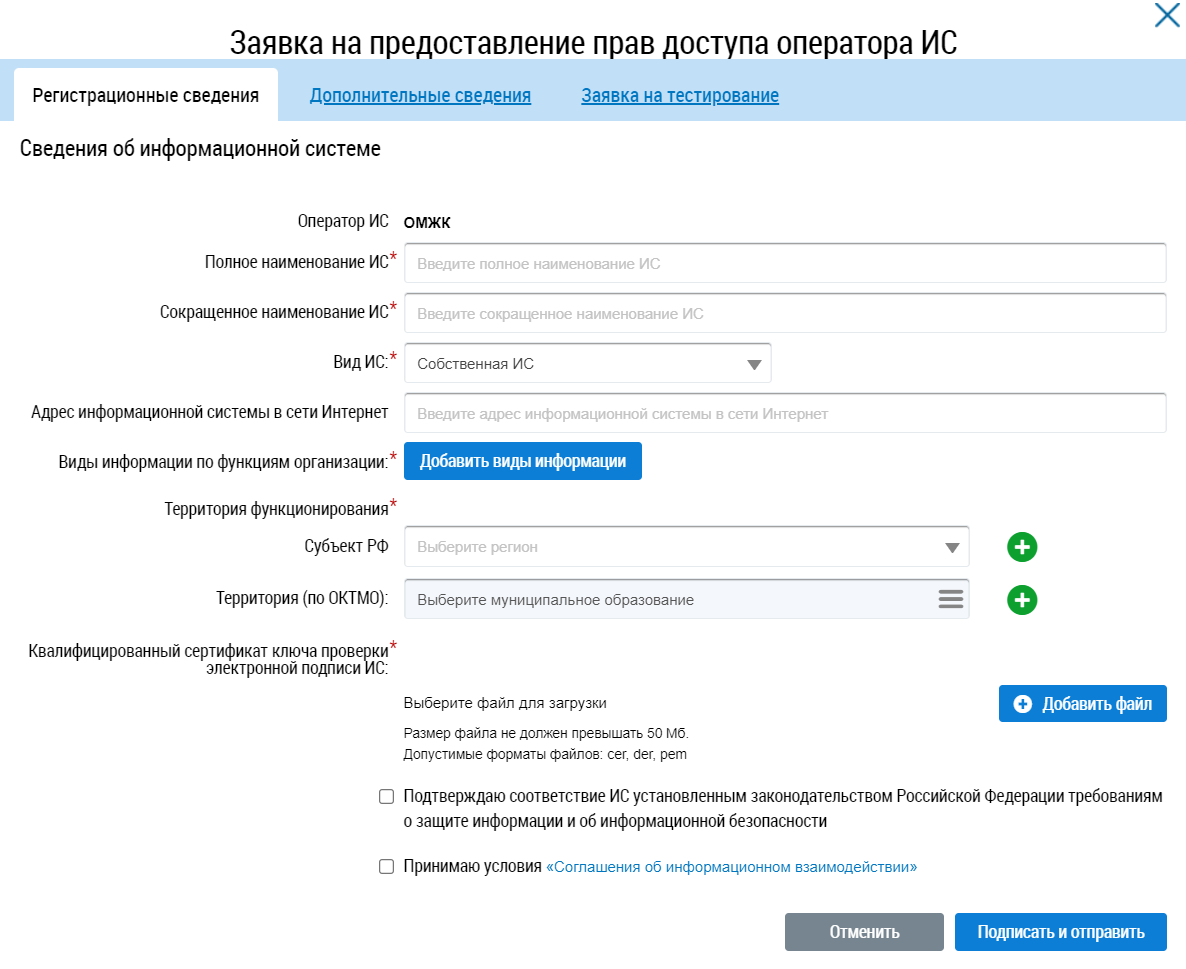Switch to Дополнительные сведения tab
This screenshot has height=969, width=1186.
[420, 96]
